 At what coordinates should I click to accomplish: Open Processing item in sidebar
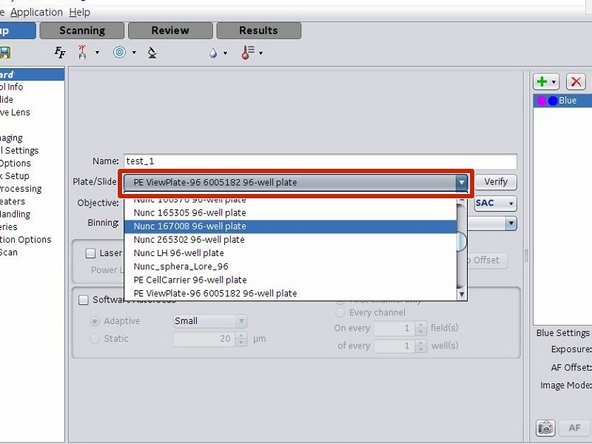pyautogui.click(x=21, y=189)
